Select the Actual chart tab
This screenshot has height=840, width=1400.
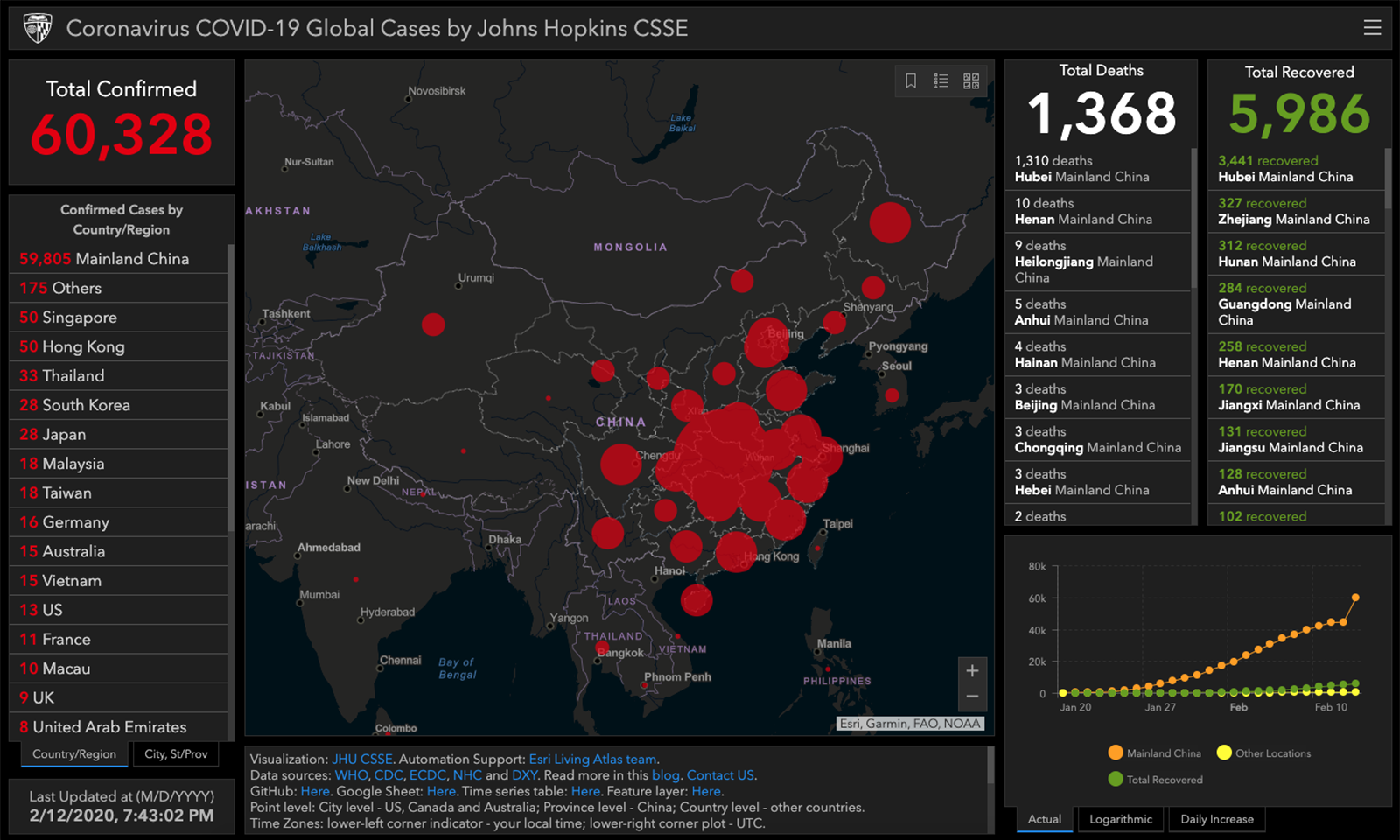point(1045,820)
